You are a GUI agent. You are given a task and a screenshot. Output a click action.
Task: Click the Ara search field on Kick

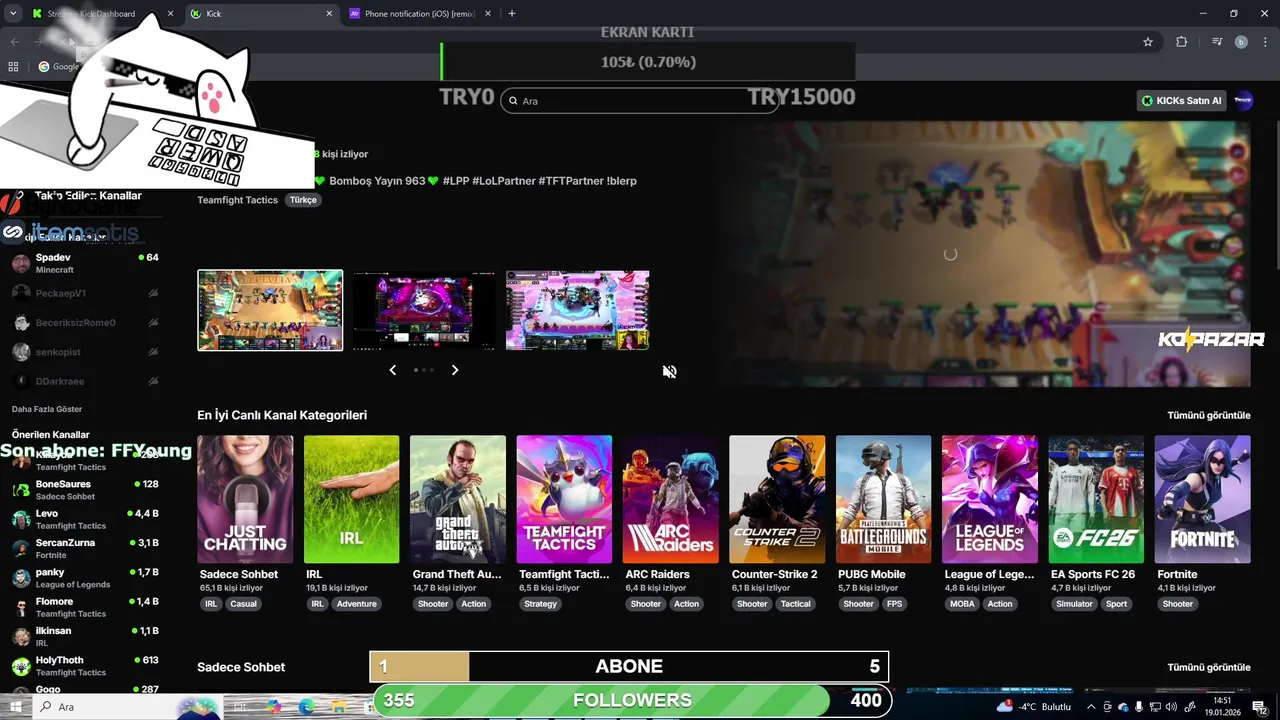639,100
